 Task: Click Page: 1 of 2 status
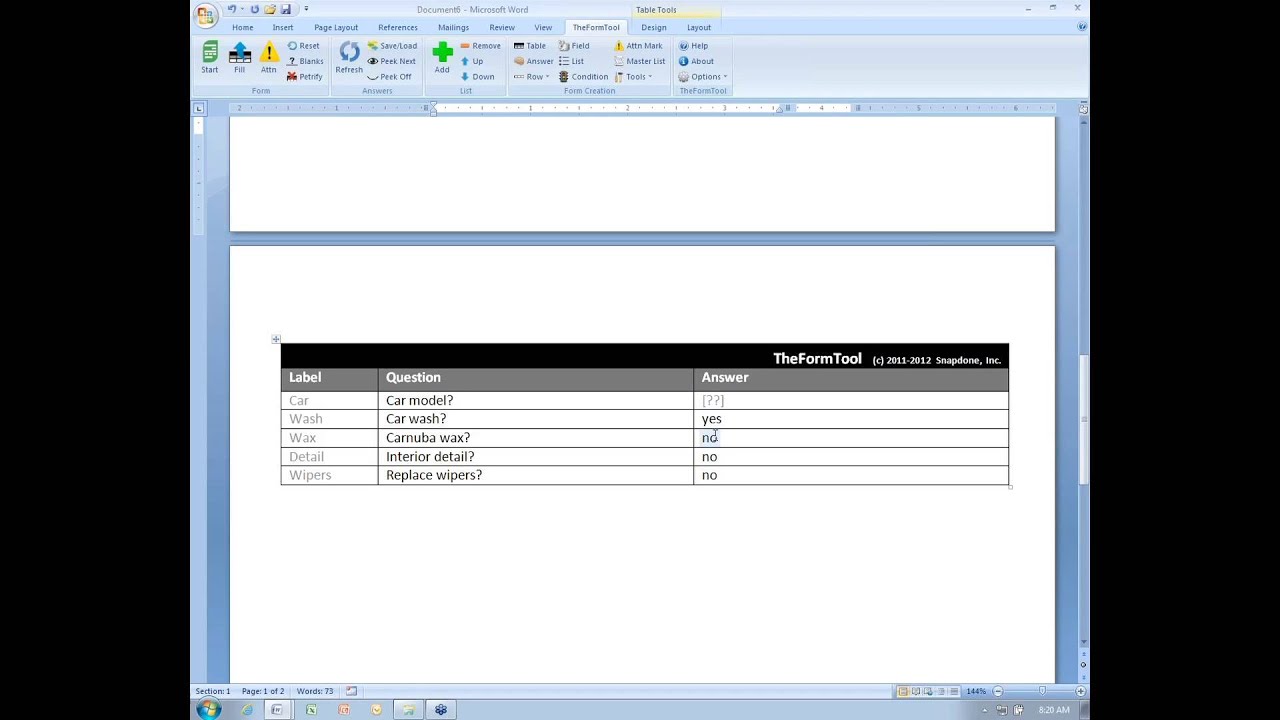pyautogui.click(x=263, y=691)
